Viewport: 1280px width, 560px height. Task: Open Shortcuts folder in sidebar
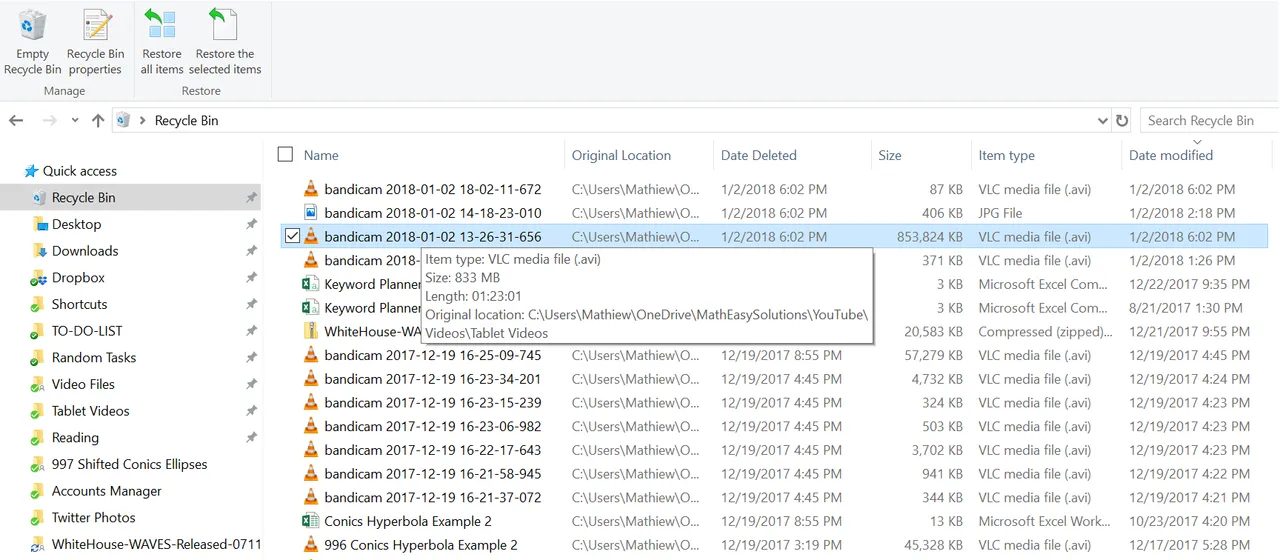(x=79, y=304)
